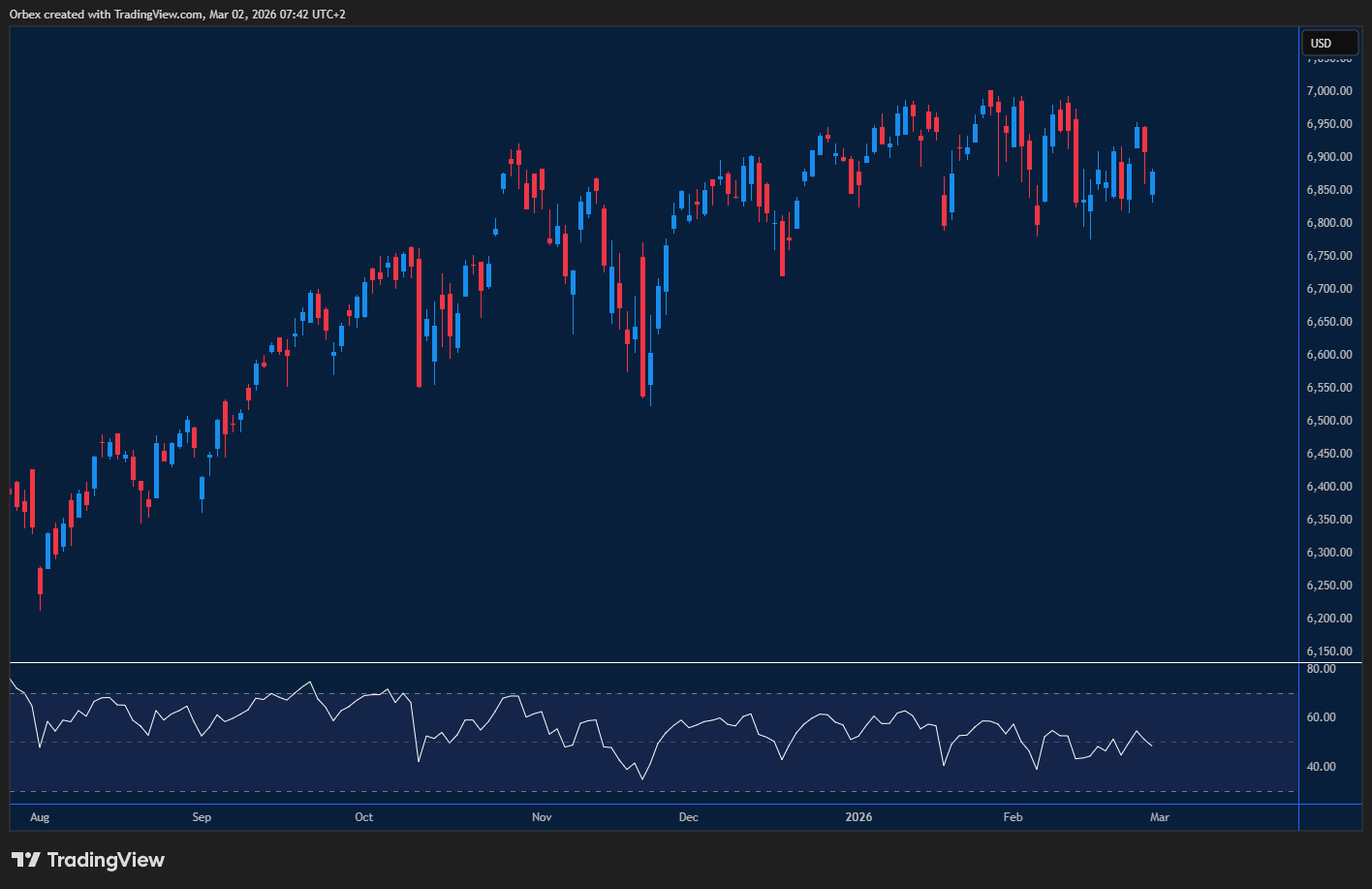Click the Nov label on the time axis
This screenshot has height=889, width=1372.
pos(542,817)
